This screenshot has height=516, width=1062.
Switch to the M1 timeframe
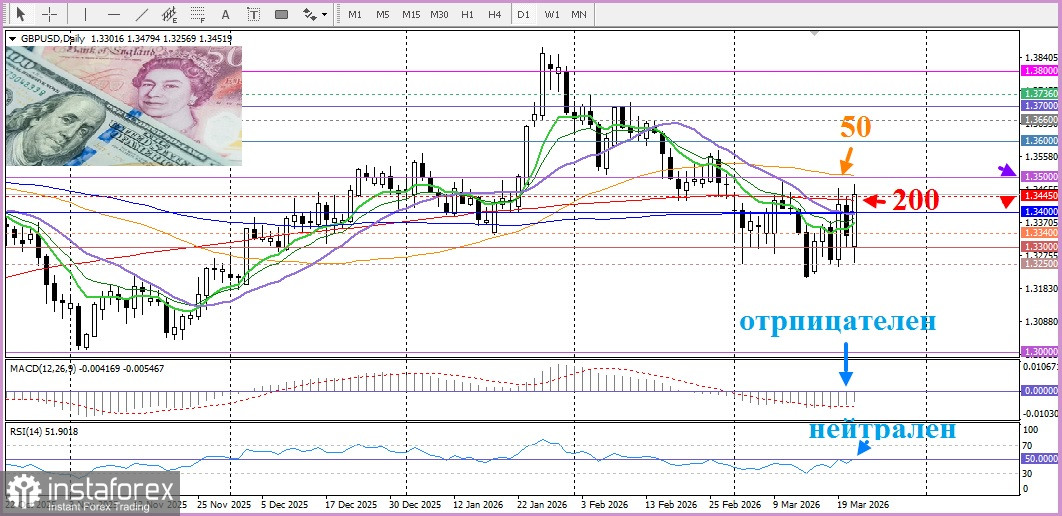tap(355, 14)
